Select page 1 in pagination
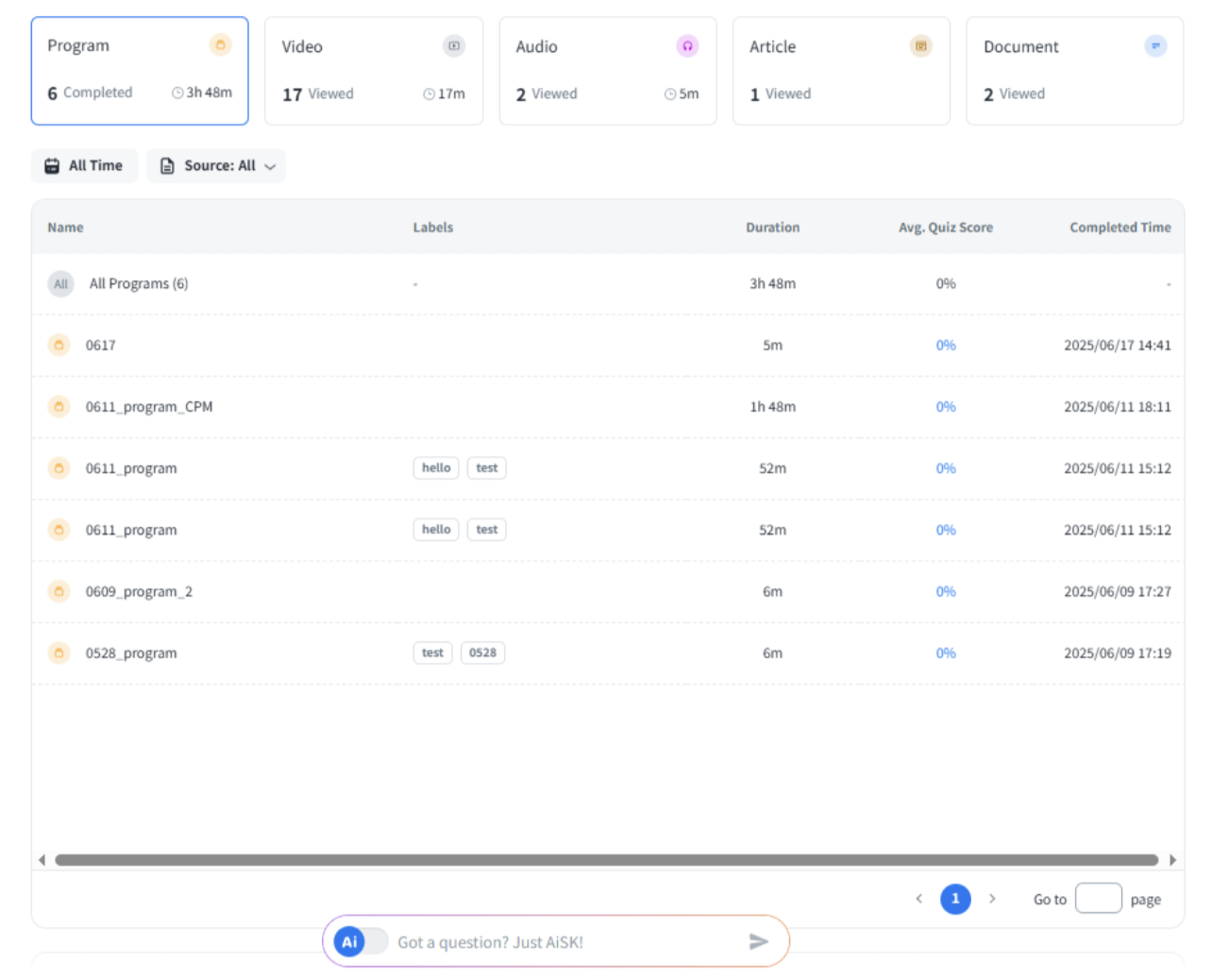Viewport: 1212px width, 980px height. 955,899
